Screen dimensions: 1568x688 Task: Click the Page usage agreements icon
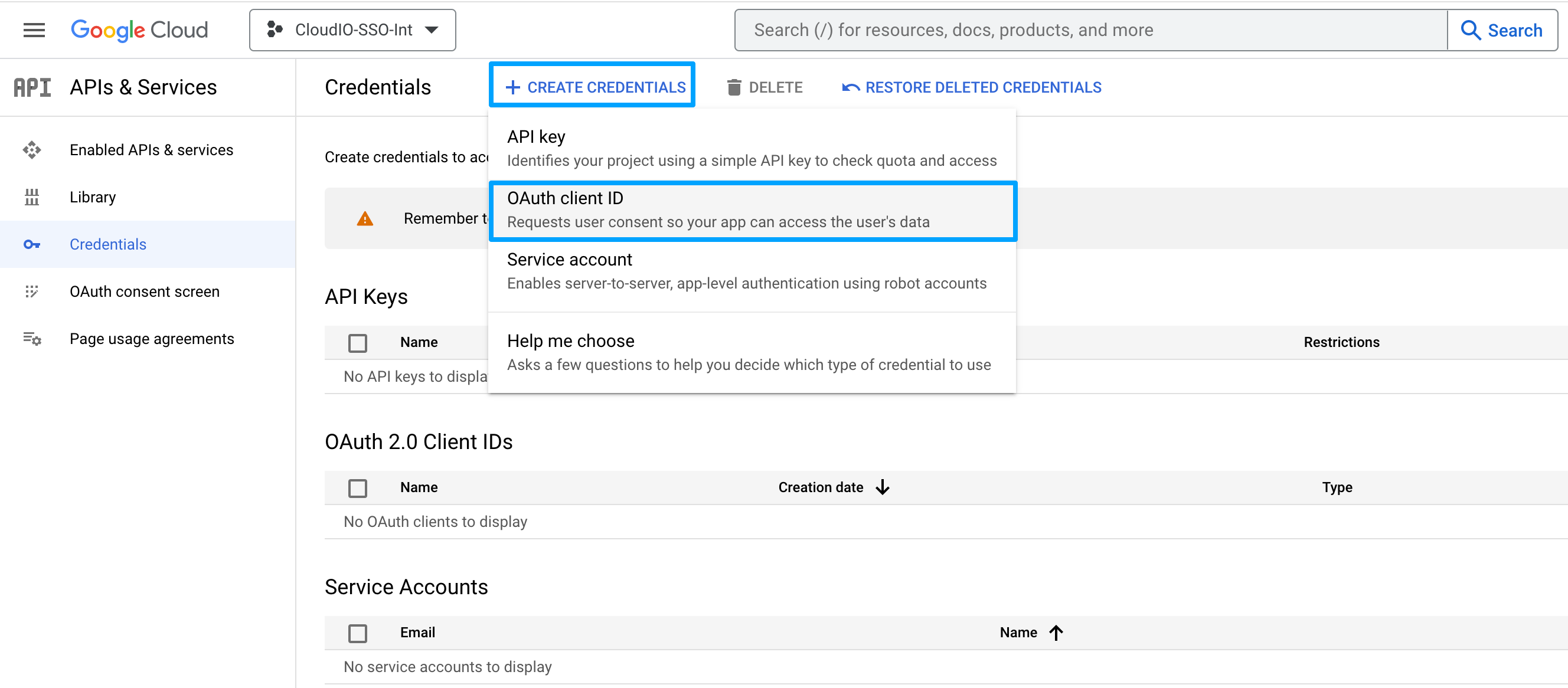(32, 339)
